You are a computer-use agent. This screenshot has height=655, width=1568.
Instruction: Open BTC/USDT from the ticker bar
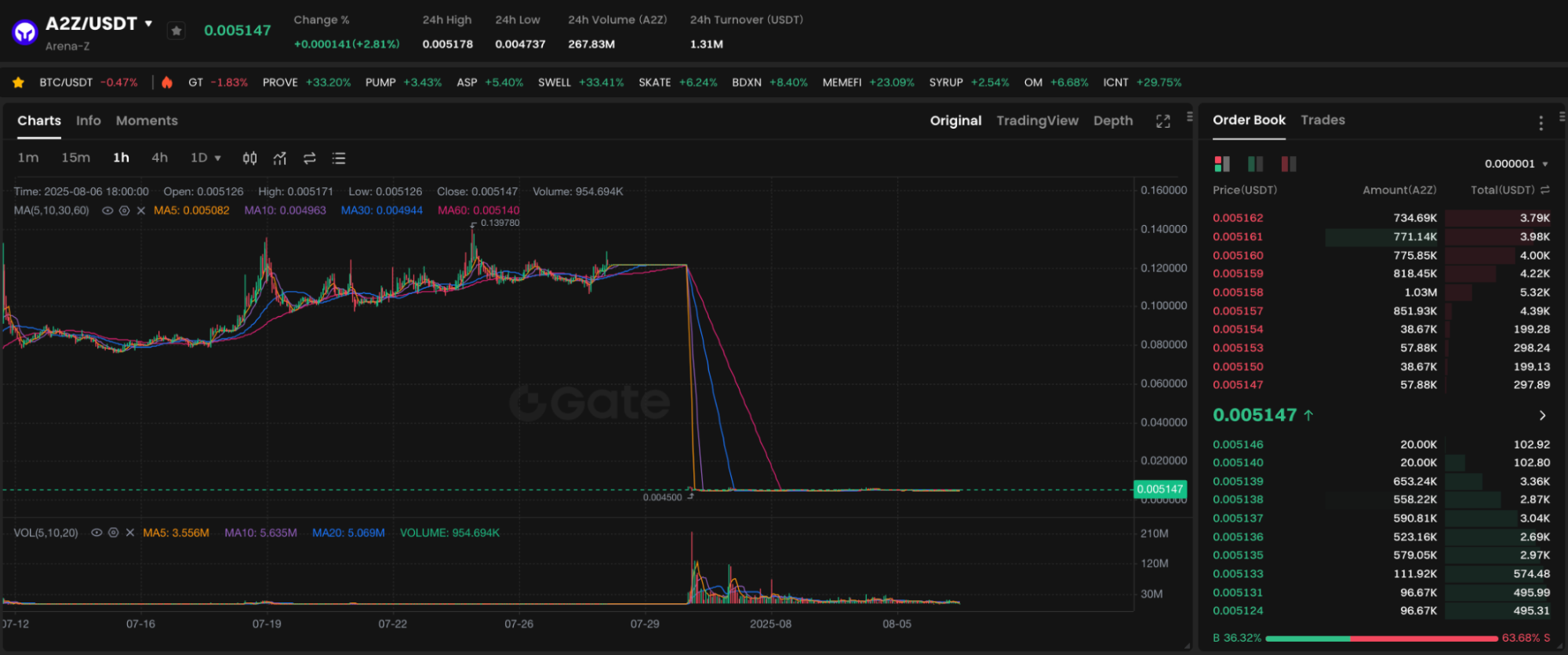89,82
